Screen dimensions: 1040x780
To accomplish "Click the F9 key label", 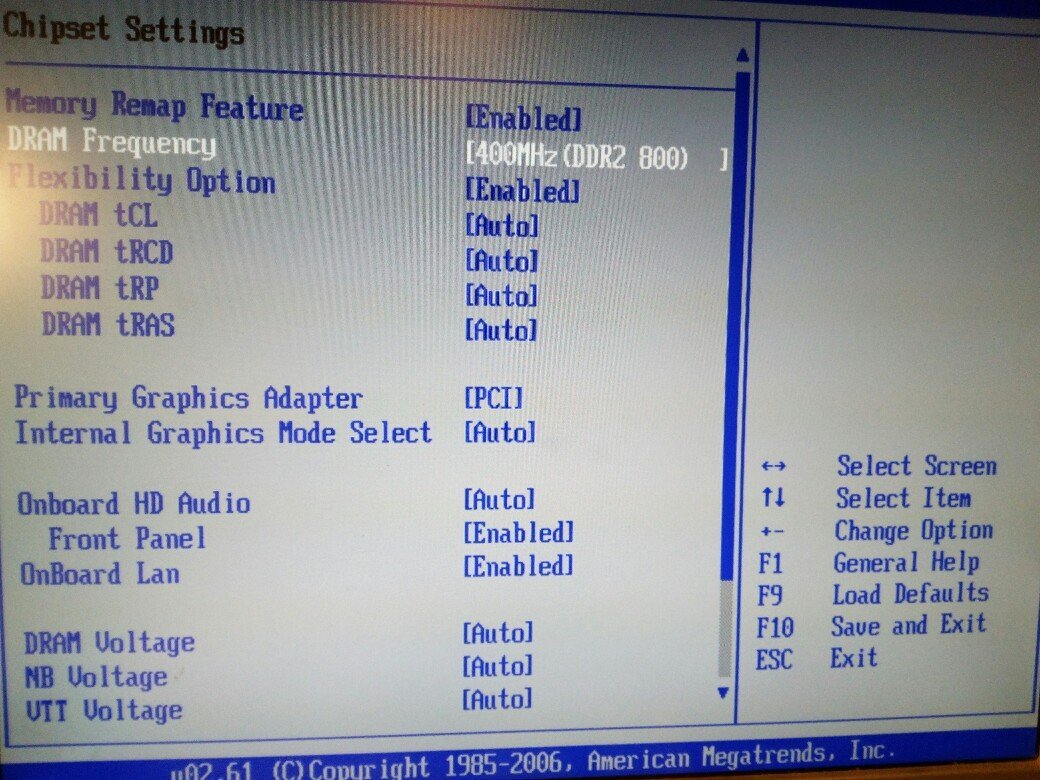I will pyautogui.click(x=770, y=596).
